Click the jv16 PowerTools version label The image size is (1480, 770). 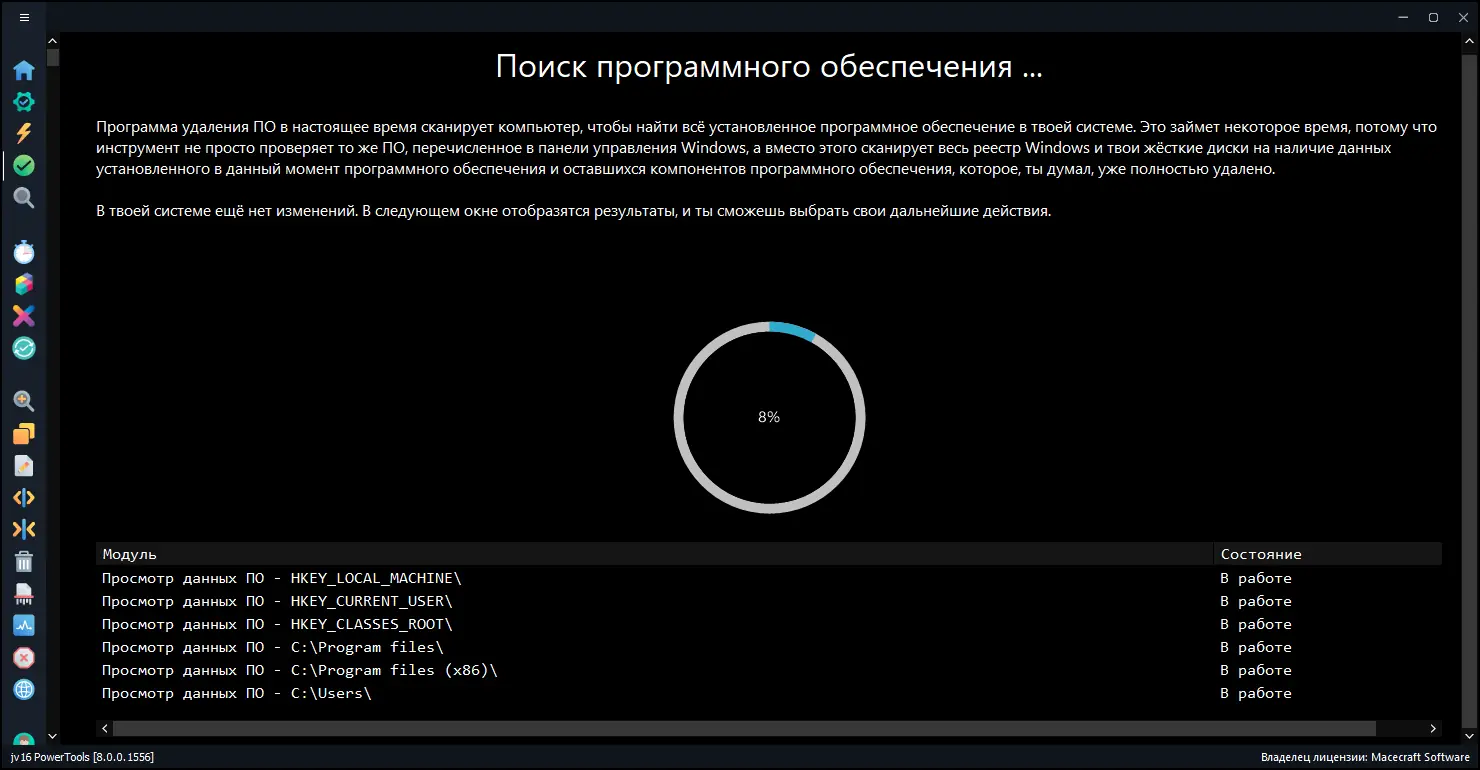pos(84,757)
